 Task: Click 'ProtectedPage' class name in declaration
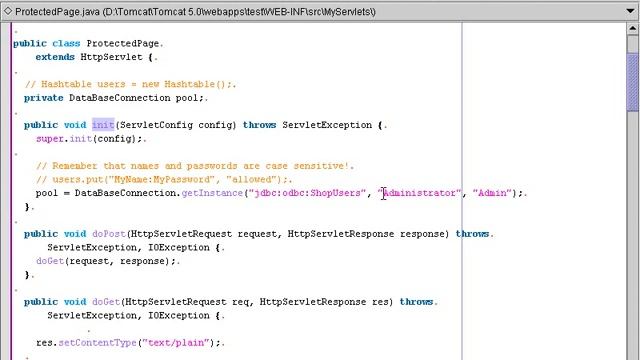122,43
